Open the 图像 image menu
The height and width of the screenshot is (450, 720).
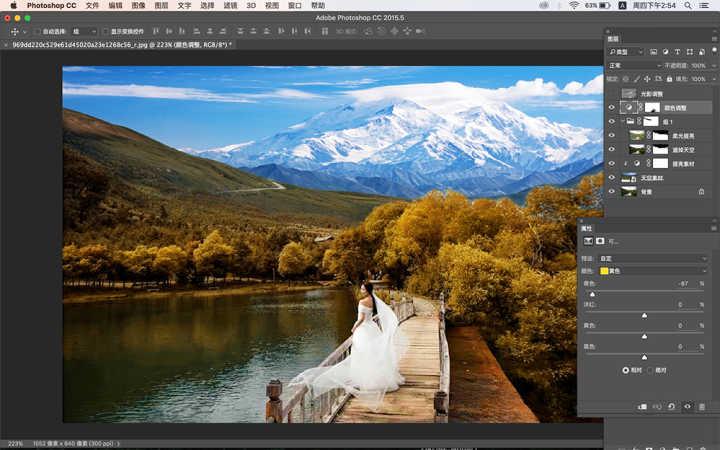click(x=138, y=6)
